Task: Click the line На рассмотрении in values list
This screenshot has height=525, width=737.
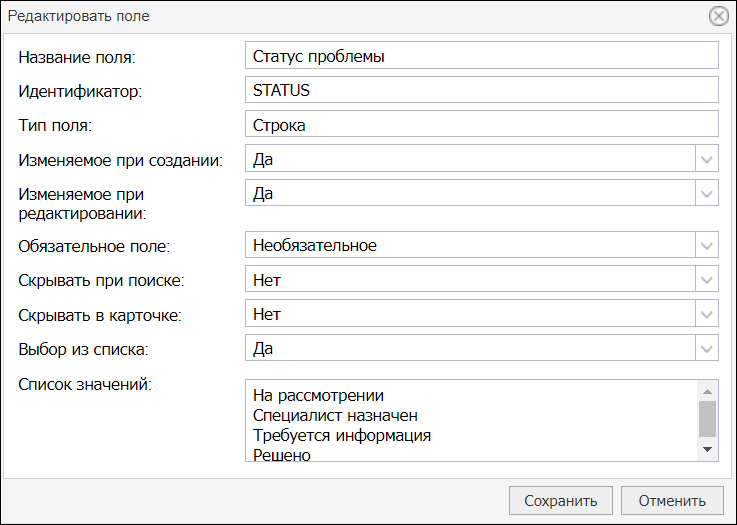Action: pos(318,395)
